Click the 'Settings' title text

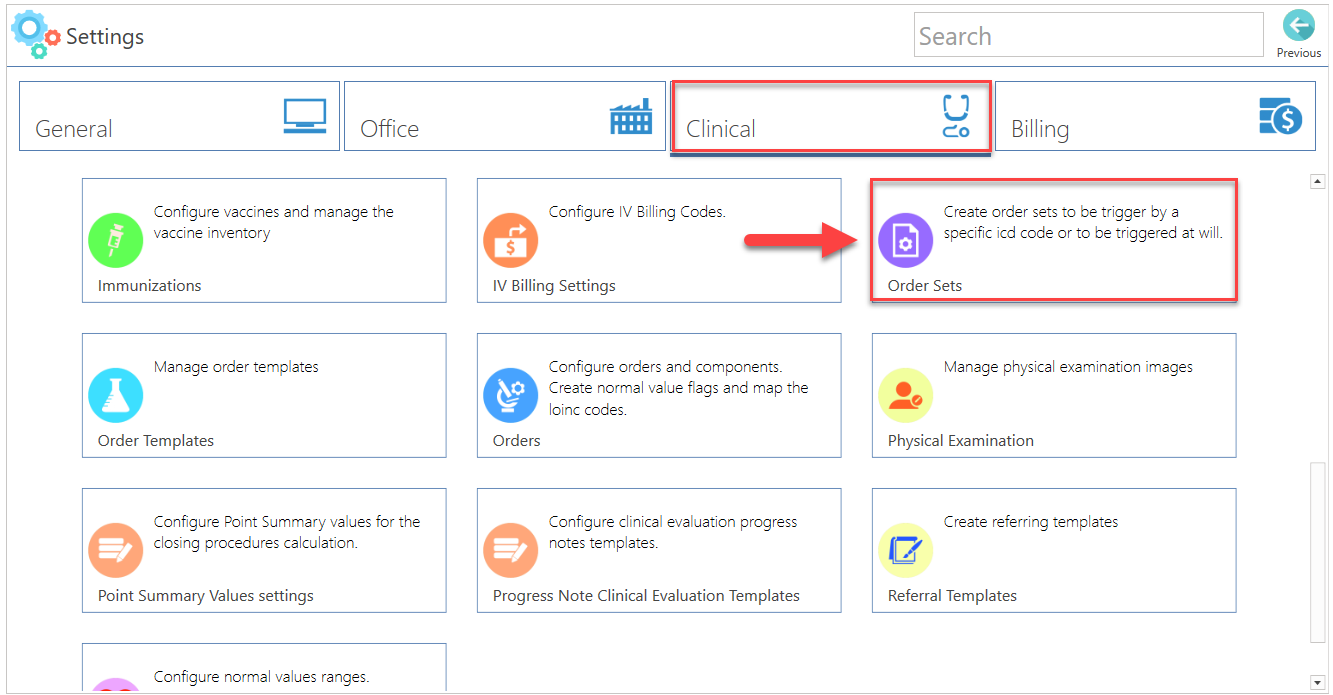click(105, 37)
